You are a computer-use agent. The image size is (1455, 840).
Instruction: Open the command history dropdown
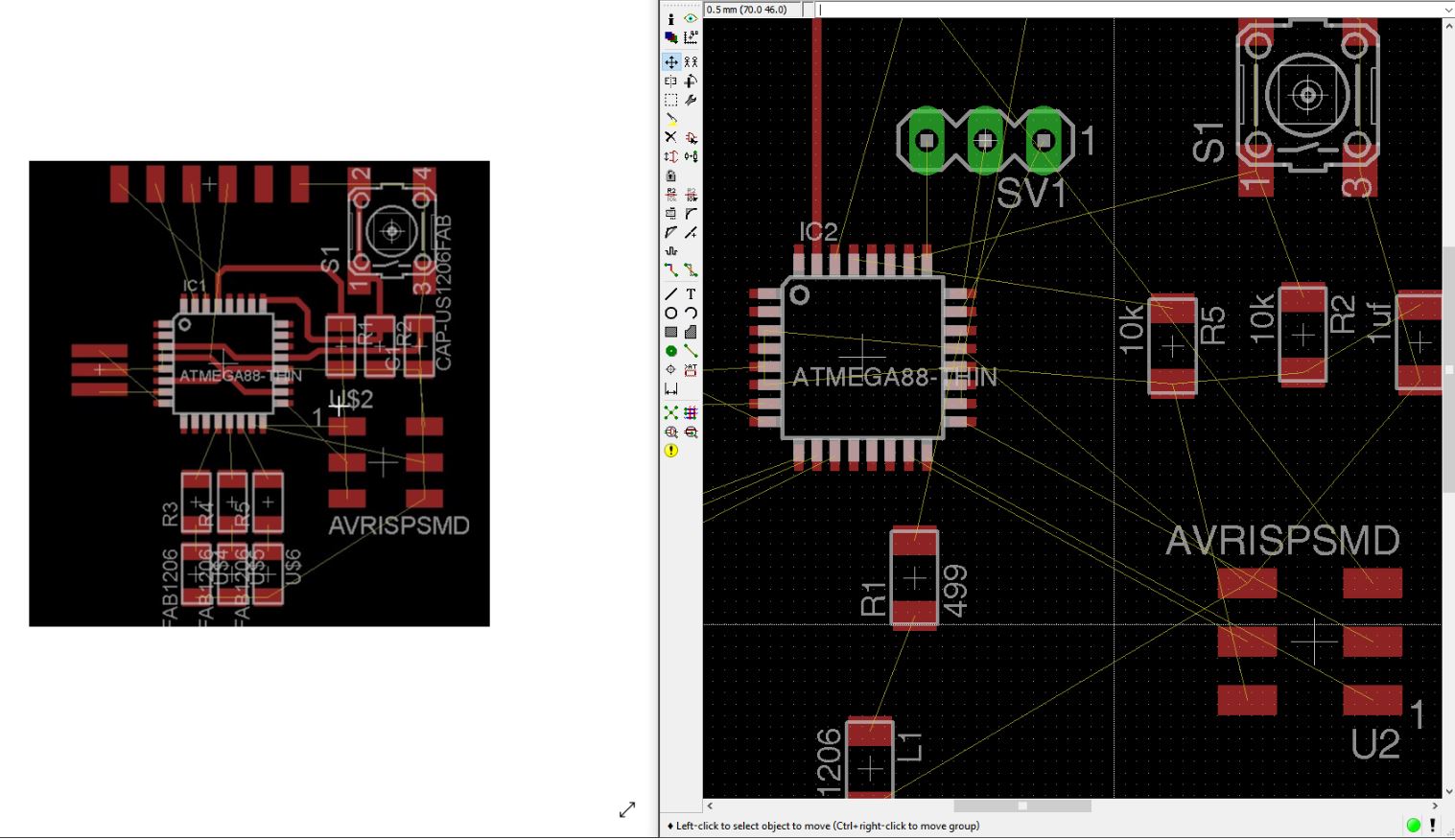click(1448, 10)
